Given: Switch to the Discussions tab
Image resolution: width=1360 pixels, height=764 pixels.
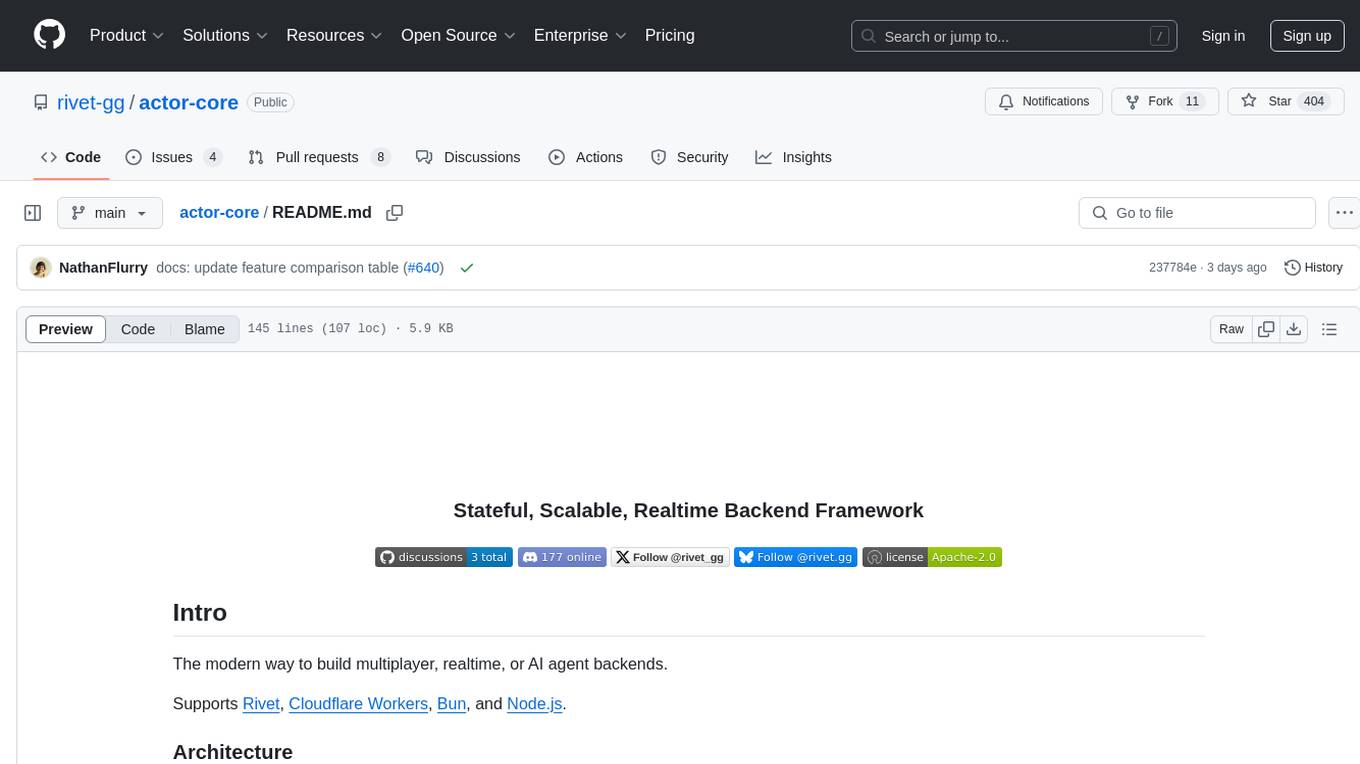Looking at the screenshot, I should click(468, 157).
